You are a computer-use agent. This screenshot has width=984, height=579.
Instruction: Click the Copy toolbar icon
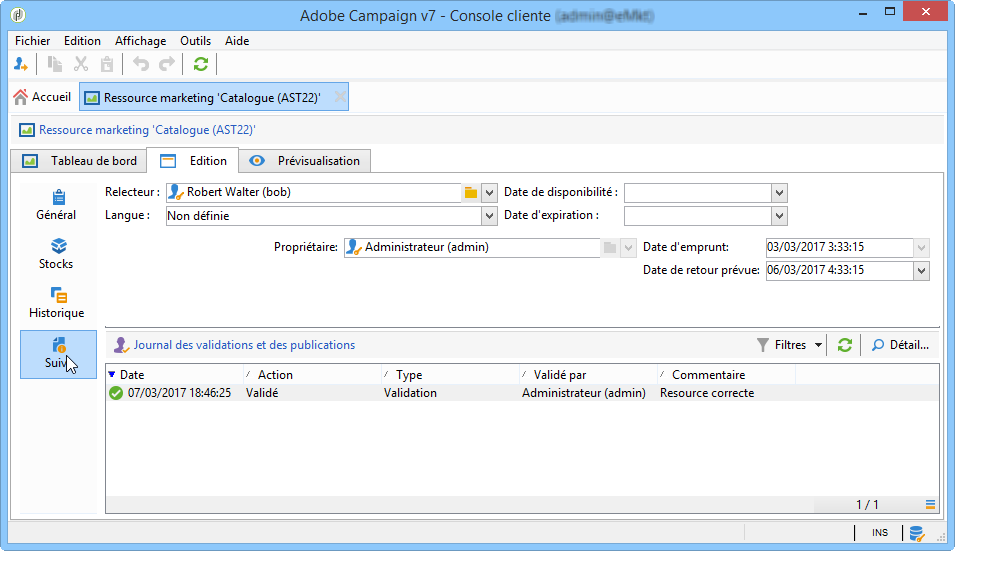coord(55,64)
